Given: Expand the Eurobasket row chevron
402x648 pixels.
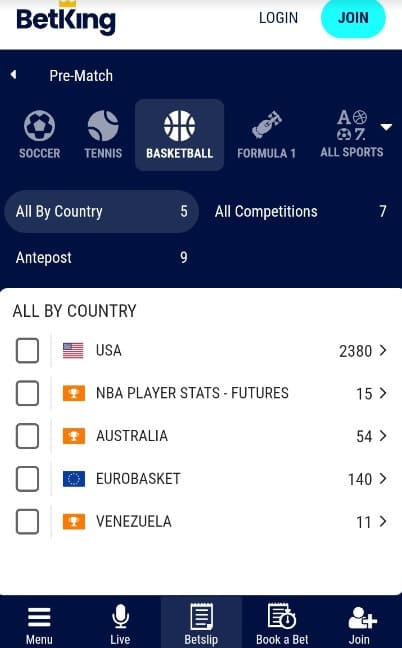Looking at the screenshot, I should point(383,479).
